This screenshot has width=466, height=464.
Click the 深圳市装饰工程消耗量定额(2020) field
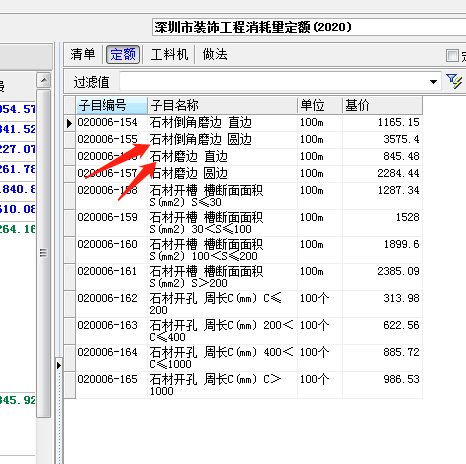tap(309, 27)
